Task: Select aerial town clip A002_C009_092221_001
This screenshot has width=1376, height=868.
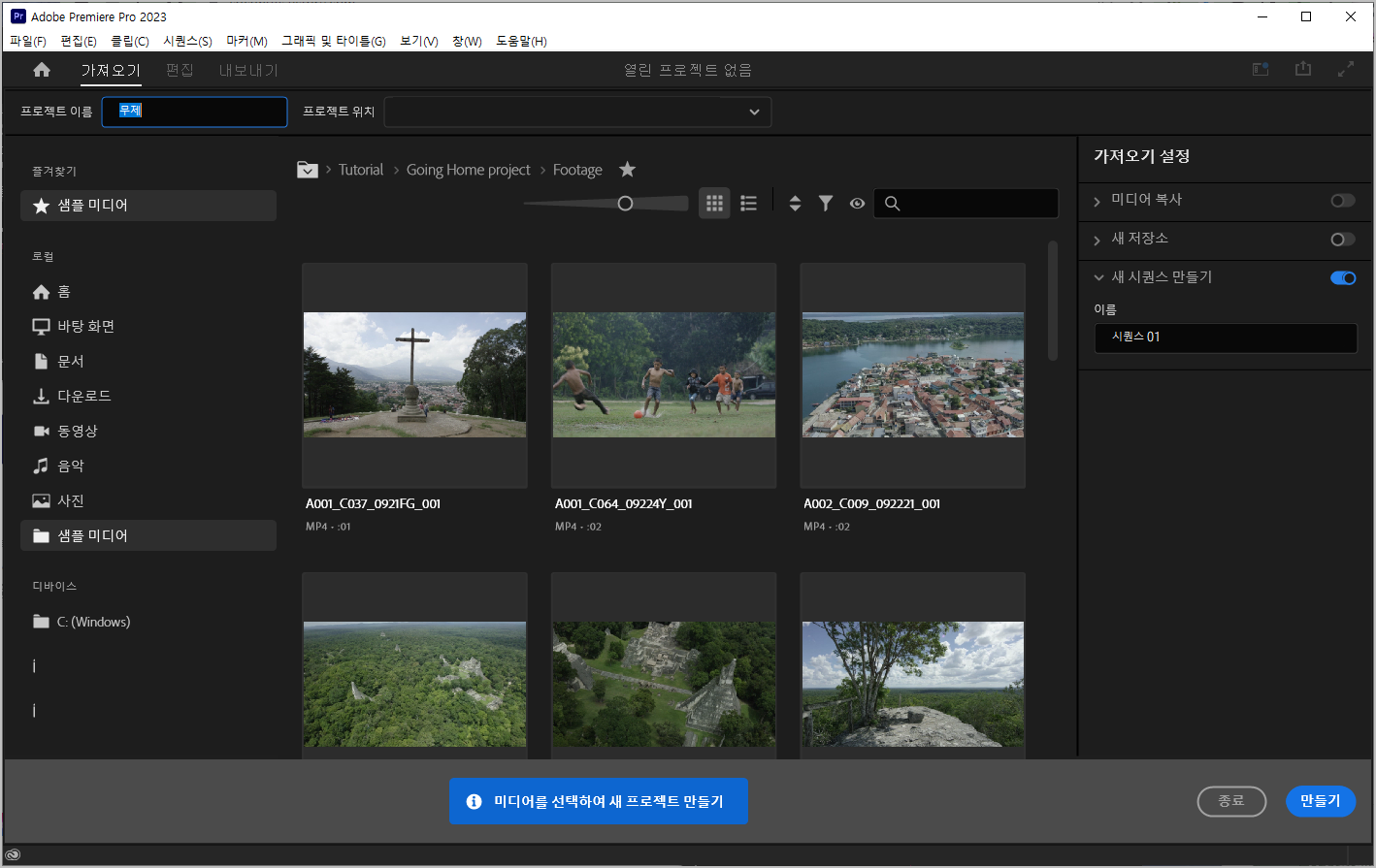Action: click(912, 375)
